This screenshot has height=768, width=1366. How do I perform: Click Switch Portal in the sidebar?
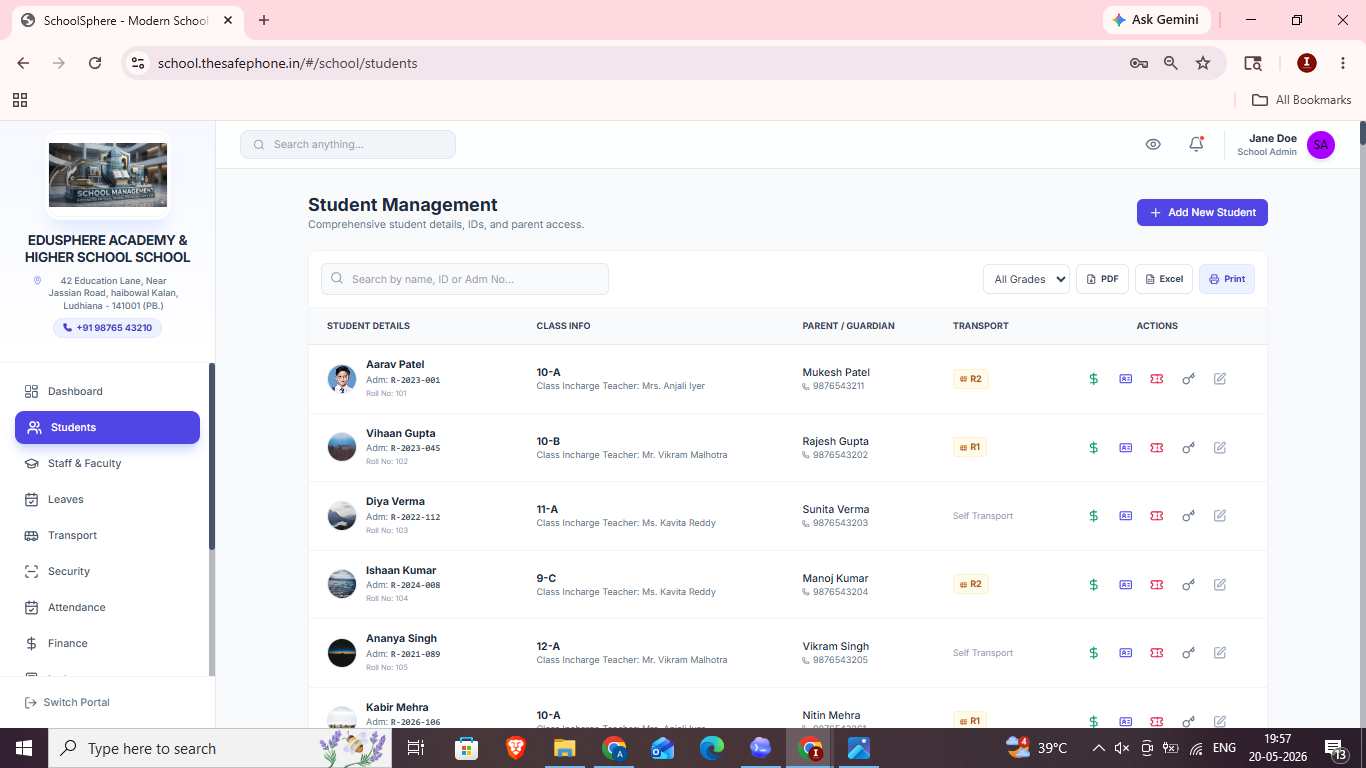pos(67,702)
